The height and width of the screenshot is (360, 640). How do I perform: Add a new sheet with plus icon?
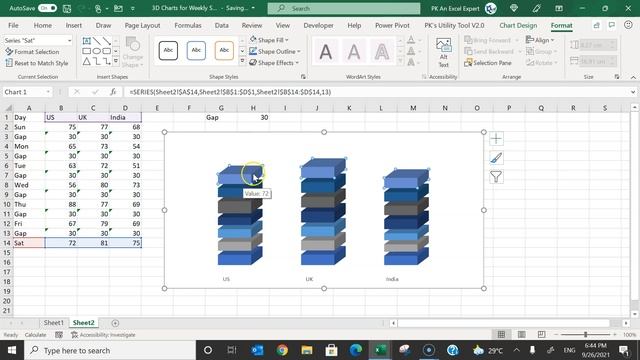116,323
